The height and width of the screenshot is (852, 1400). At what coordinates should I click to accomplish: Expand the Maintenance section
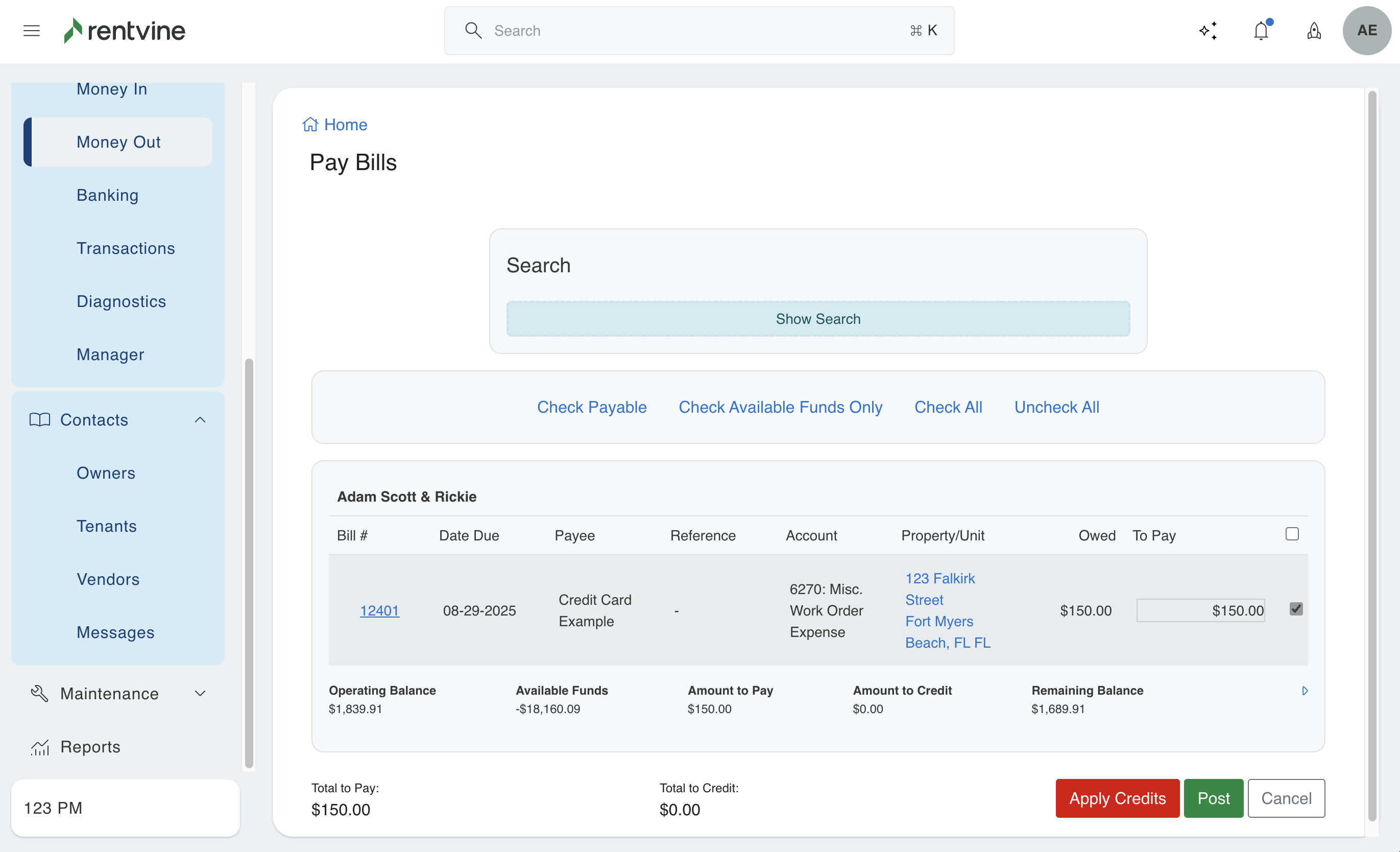200,694
